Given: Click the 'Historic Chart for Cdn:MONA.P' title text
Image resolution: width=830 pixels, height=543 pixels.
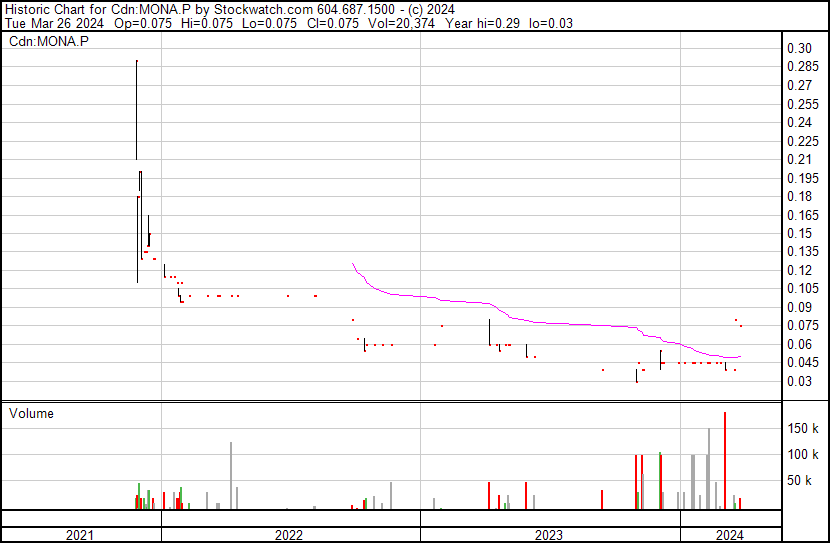Looking at the screenshot, I should tap(98, 10).
